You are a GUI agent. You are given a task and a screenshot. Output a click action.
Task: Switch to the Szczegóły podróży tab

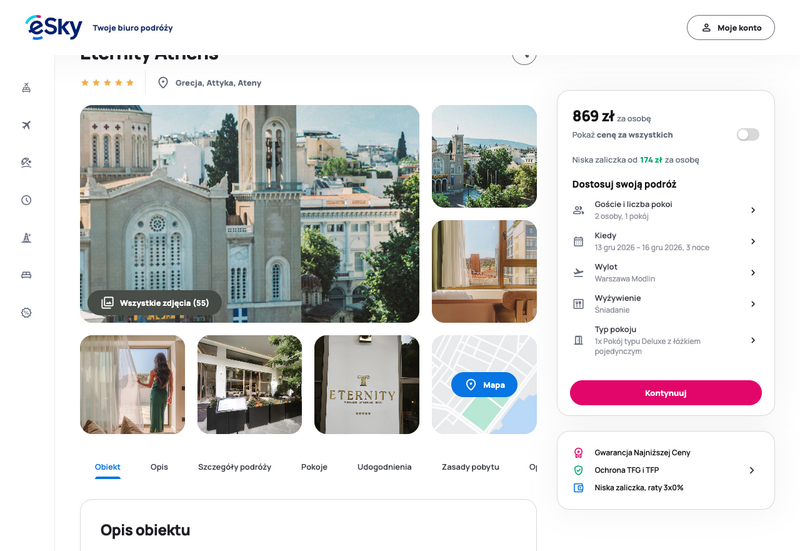tap(235, 467)
